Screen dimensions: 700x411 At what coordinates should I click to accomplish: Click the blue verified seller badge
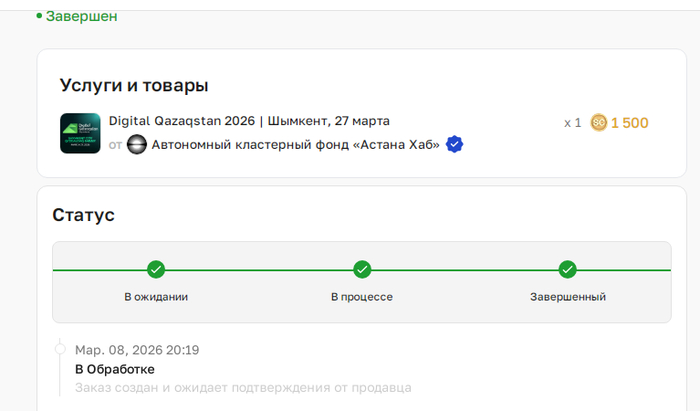[x=454, y=145]
